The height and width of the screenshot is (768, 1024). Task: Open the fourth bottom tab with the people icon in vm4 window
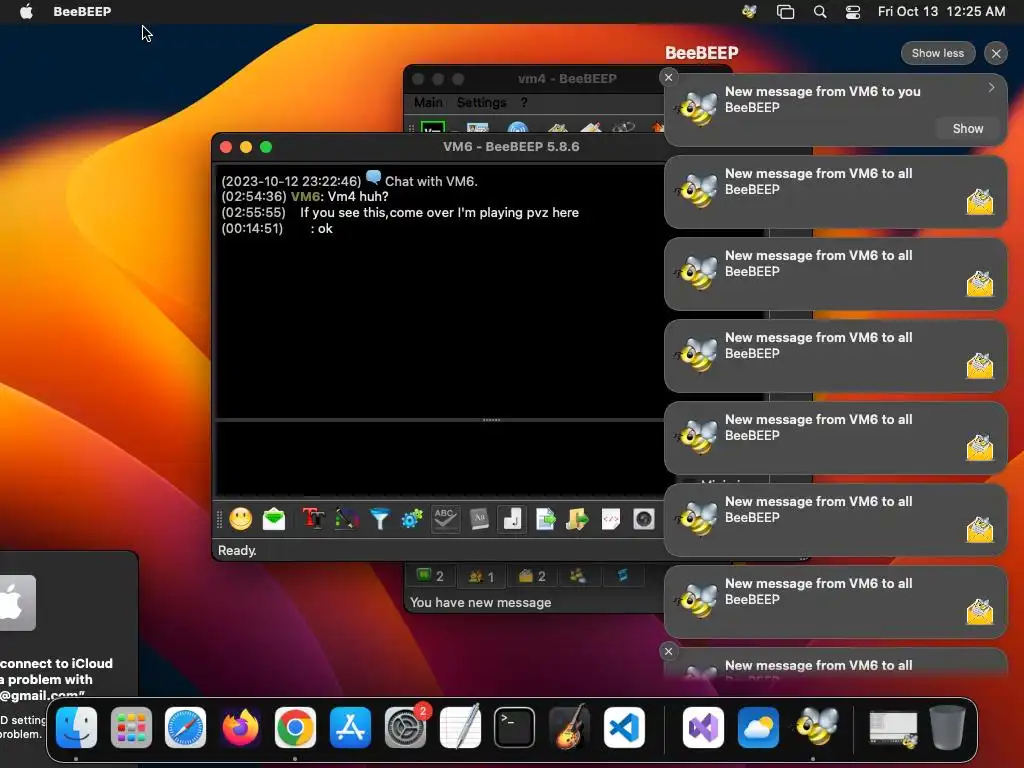577,576
